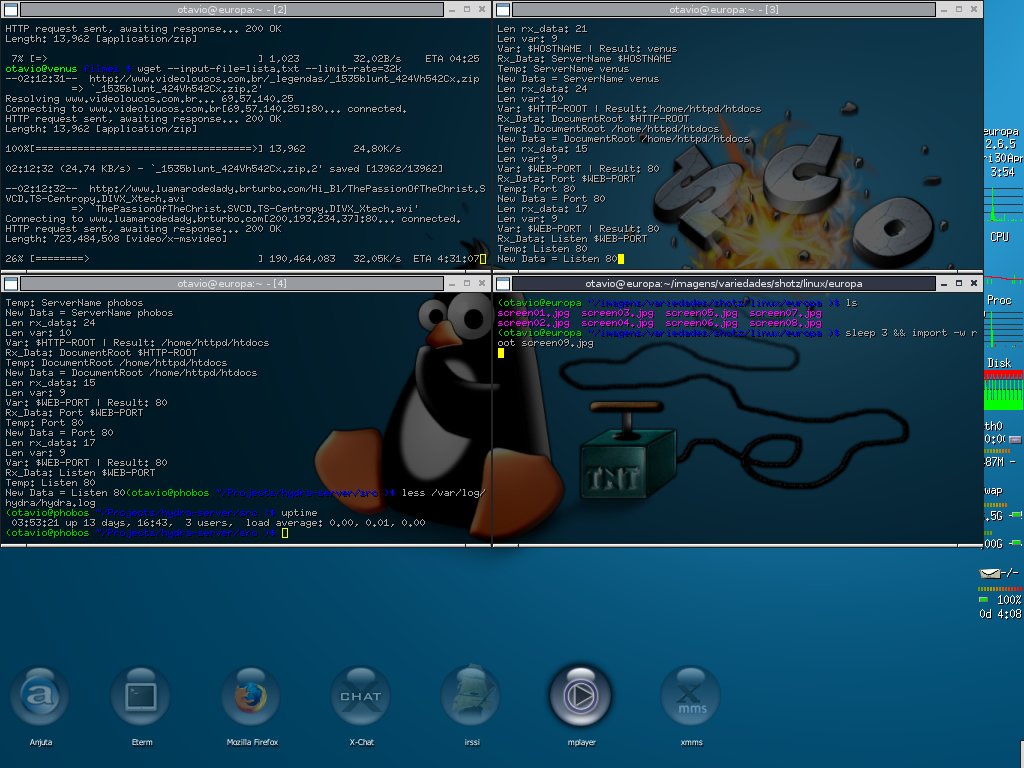Minimize the terminal [3] window
This screenshot has width=1024, height=768.
945,9
